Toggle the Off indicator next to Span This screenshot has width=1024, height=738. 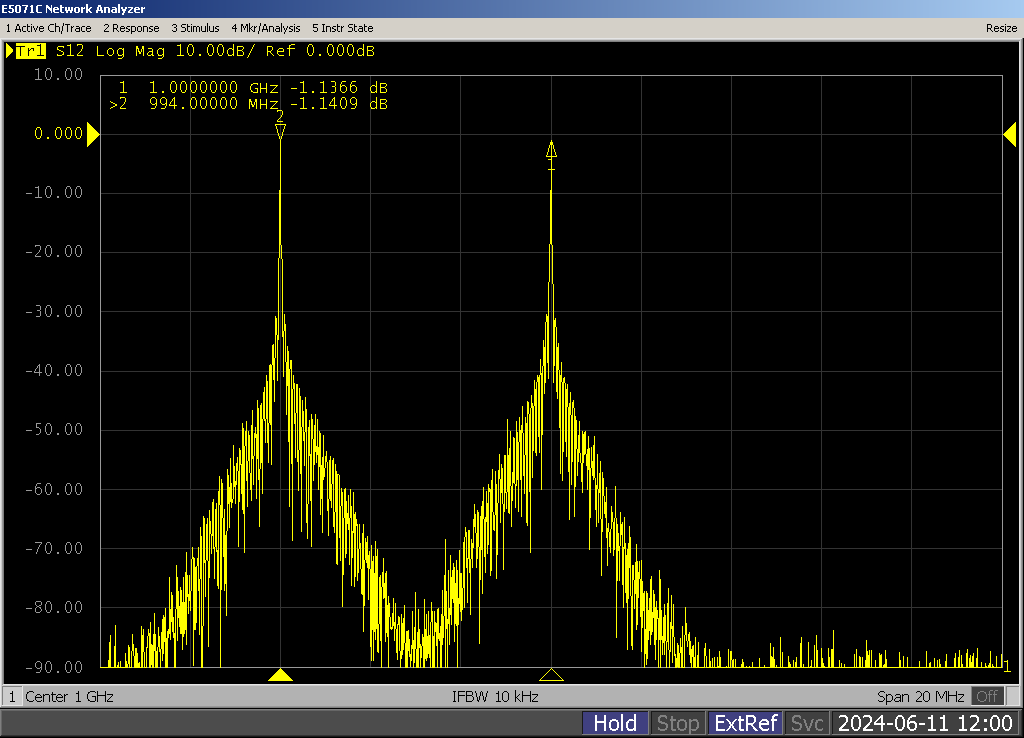[987, 696]
